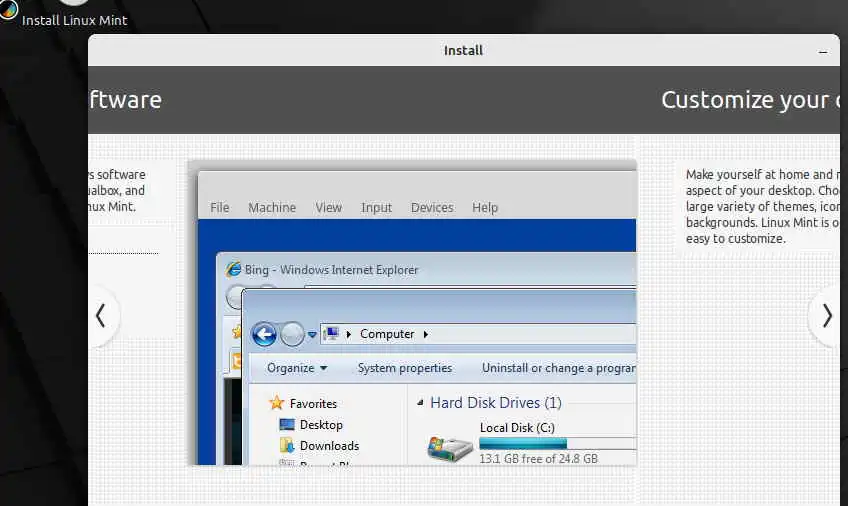The image size is (848, 506).
Task: Open the Input menu in the slideshow image
Action: tap(376, 208)
